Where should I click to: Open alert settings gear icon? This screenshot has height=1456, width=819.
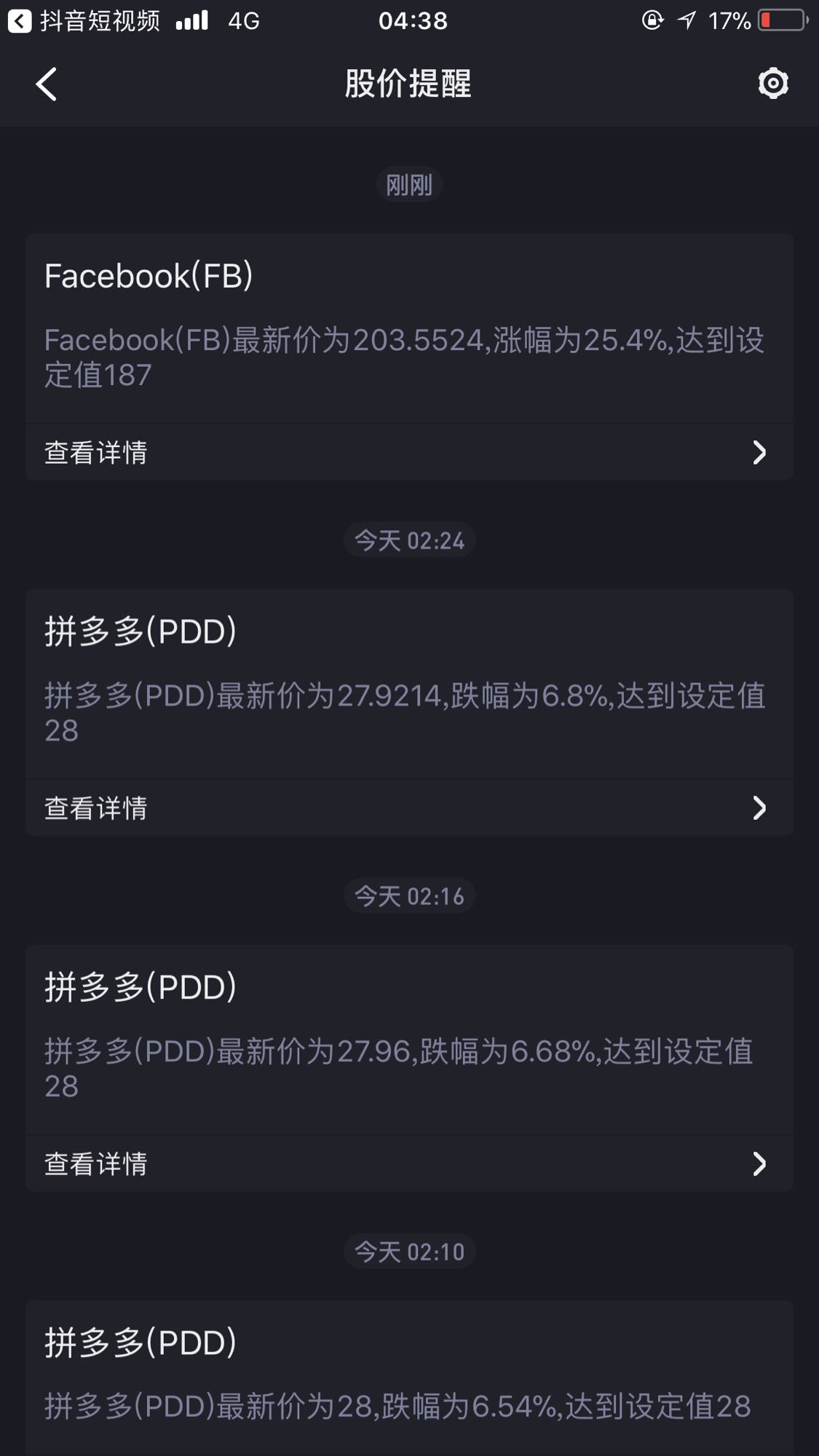pyautogui.click(x=772, y=84)
